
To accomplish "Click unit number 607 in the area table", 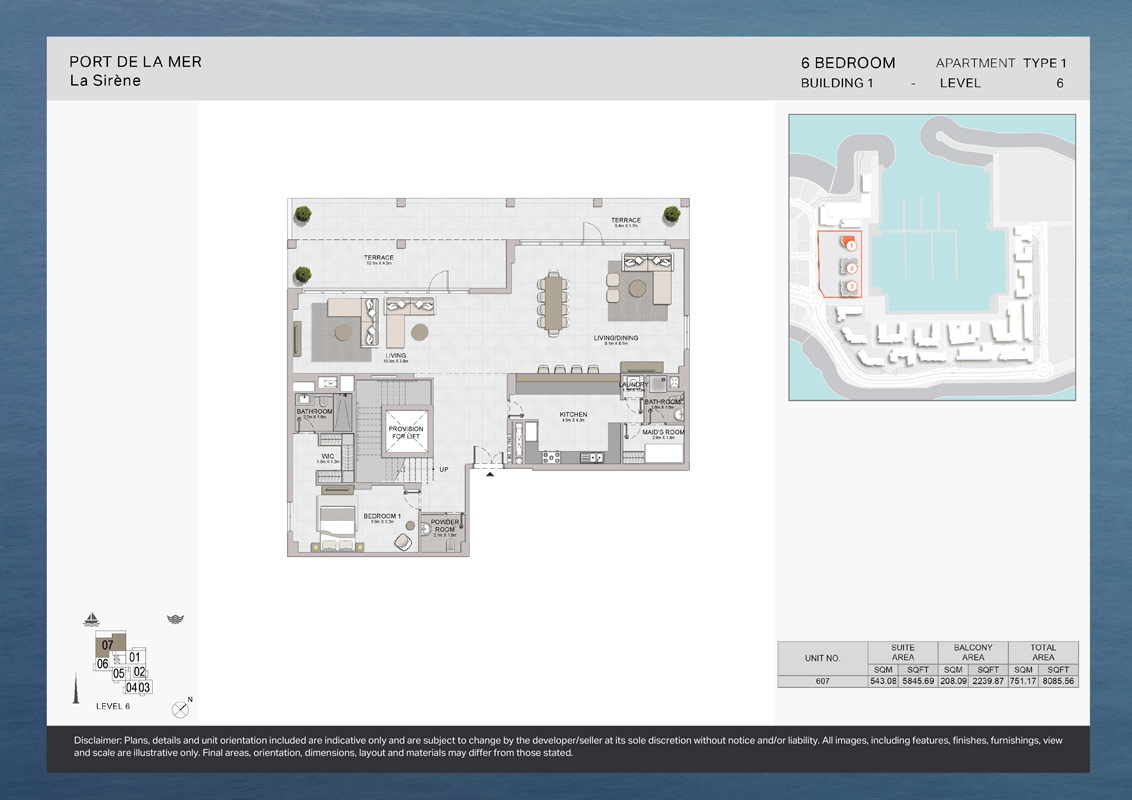I will click(824, 680).
